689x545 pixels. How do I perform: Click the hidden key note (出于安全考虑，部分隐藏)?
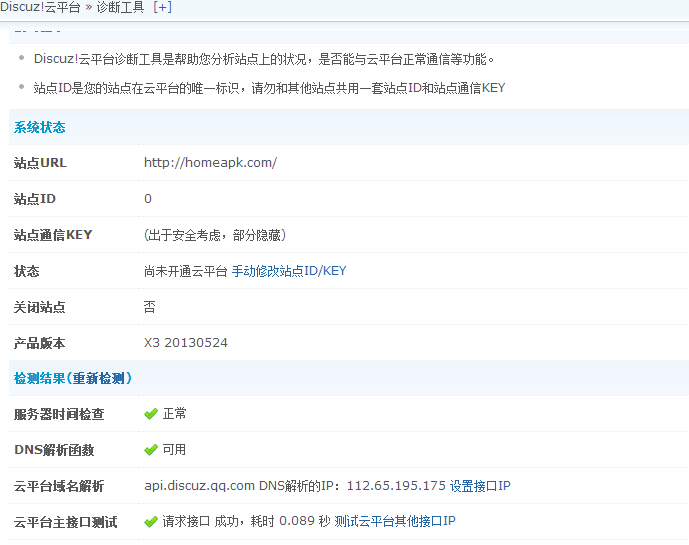[x=215, y=235]
